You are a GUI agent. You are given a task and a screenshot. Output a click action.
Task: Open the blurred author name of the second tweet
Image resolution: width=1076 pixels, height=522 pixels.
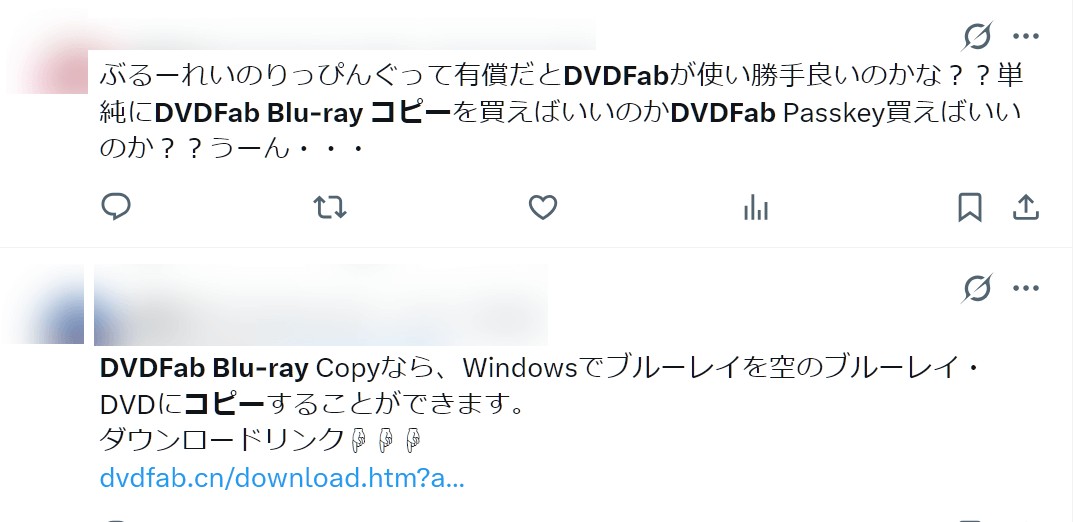(320, 305)
